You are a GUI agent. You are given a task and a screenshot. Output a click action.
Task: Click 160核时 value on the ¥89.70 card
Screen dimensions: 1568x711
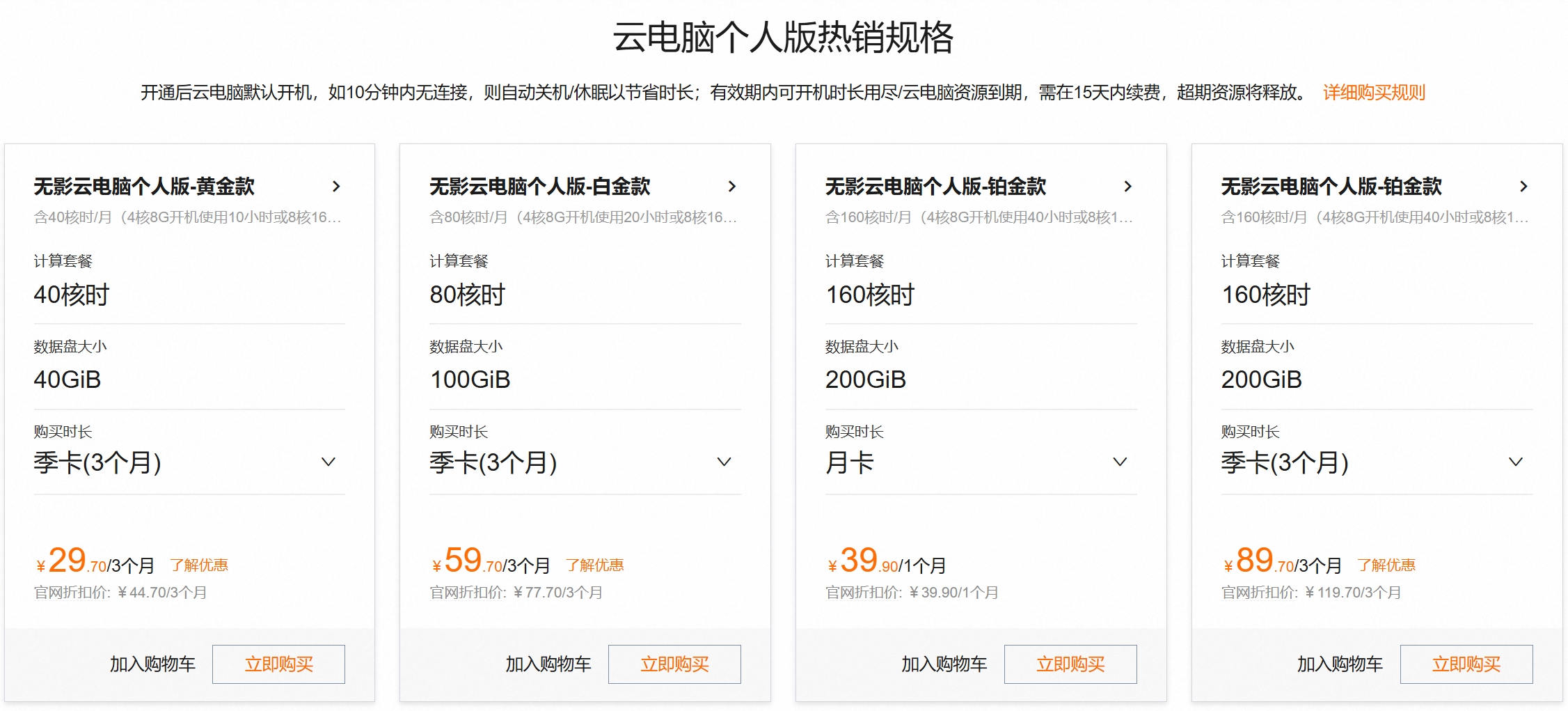pos(1266,295)
